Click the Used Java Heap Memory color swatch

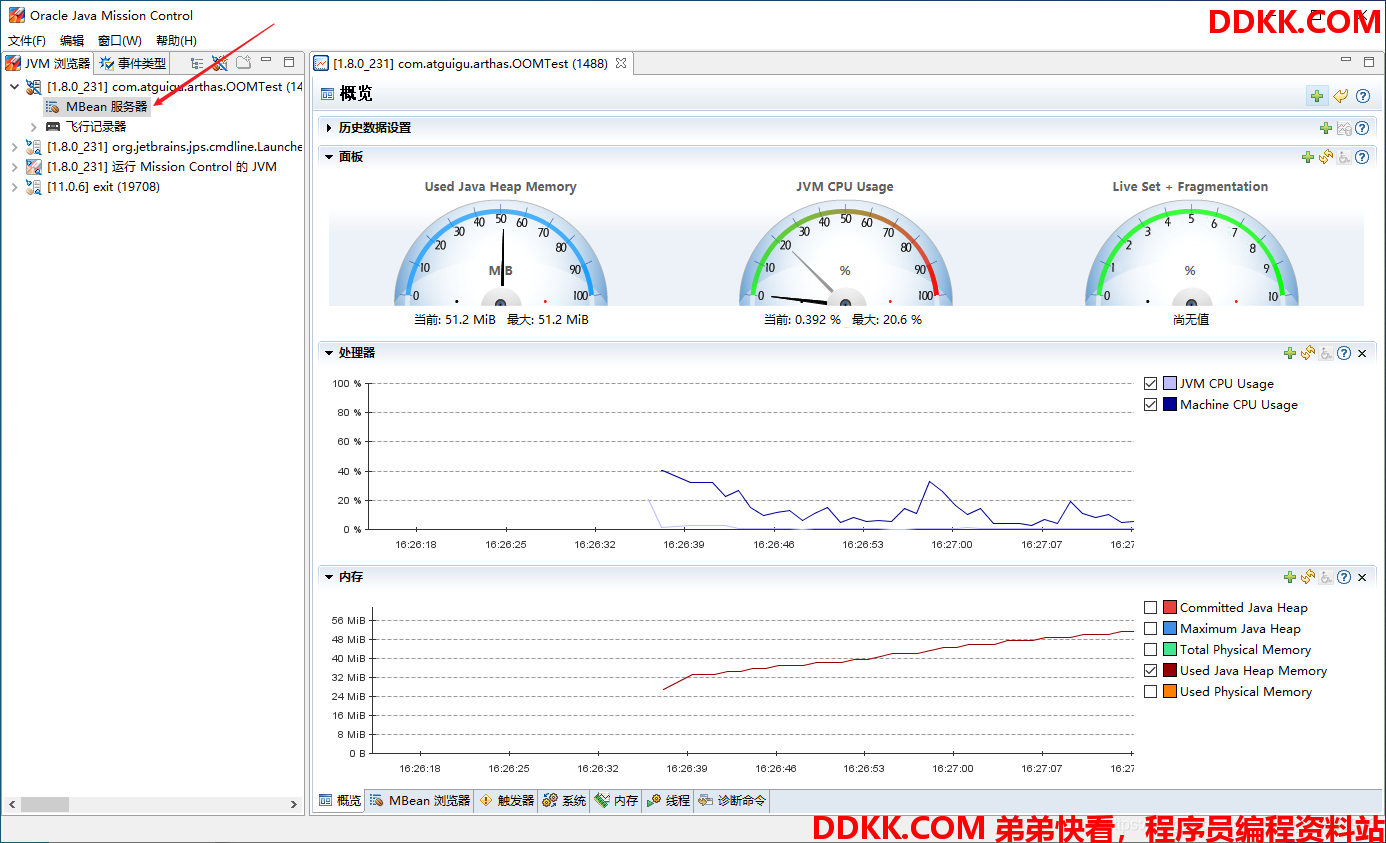click(1170, 670)
